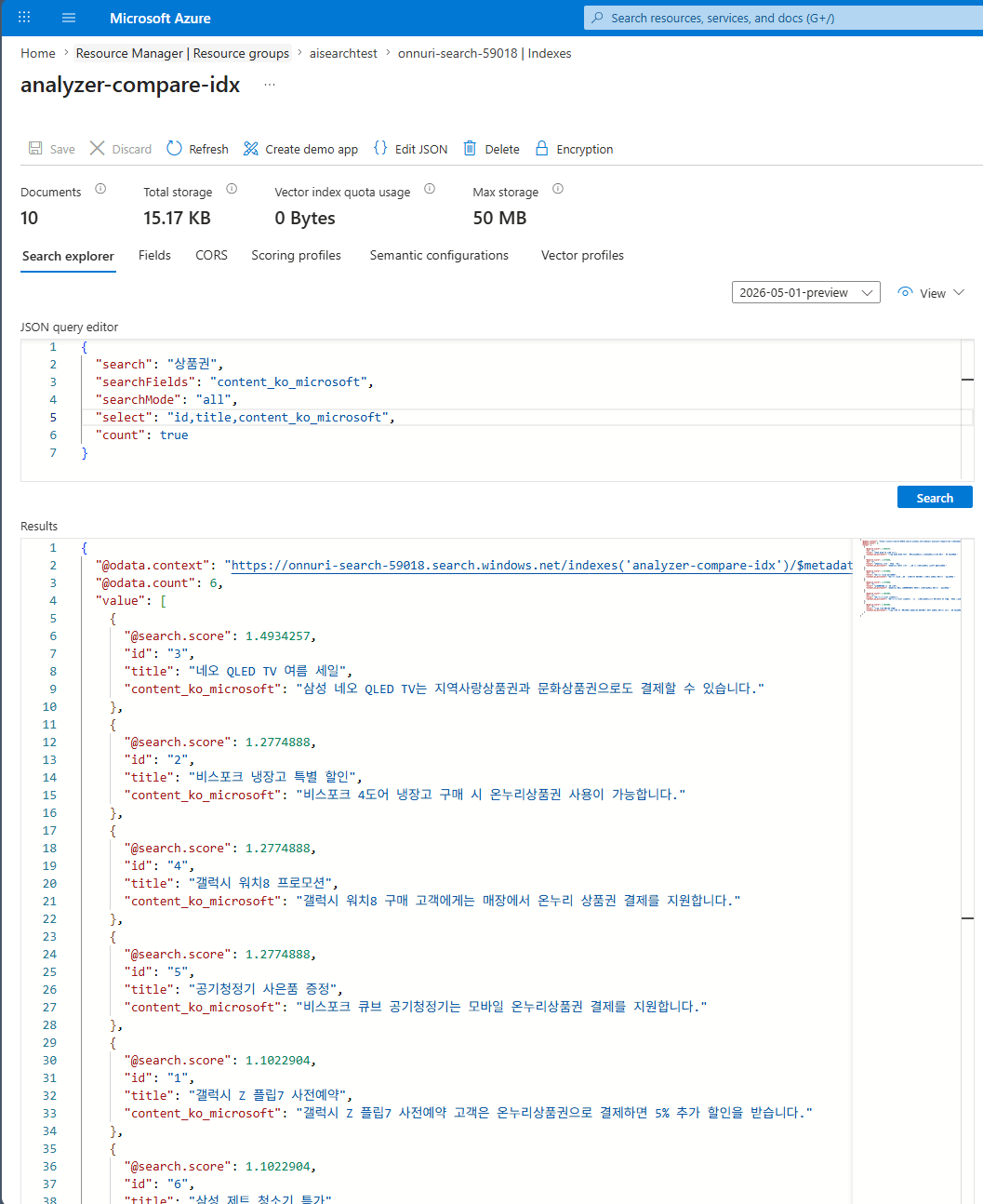Screen dimensions: 983x1204
Task: Show info icon next to Max storage
Action: (558, 189)
